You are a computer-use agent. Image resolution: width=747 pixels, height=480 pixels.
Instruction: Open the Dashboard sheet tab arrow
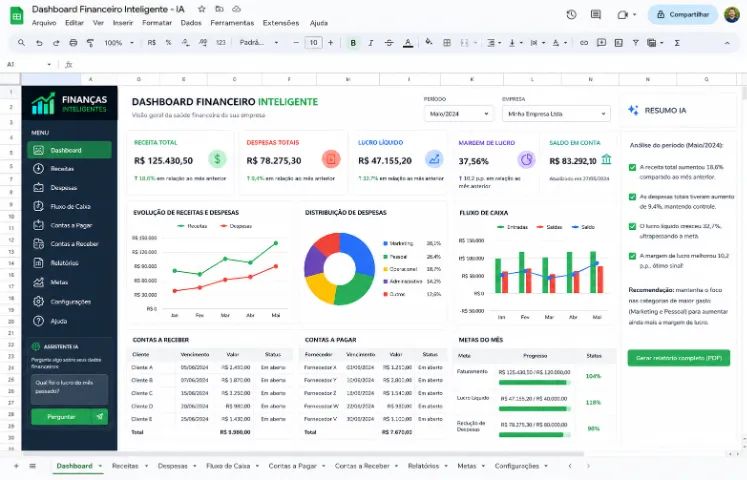coord(101,466)
